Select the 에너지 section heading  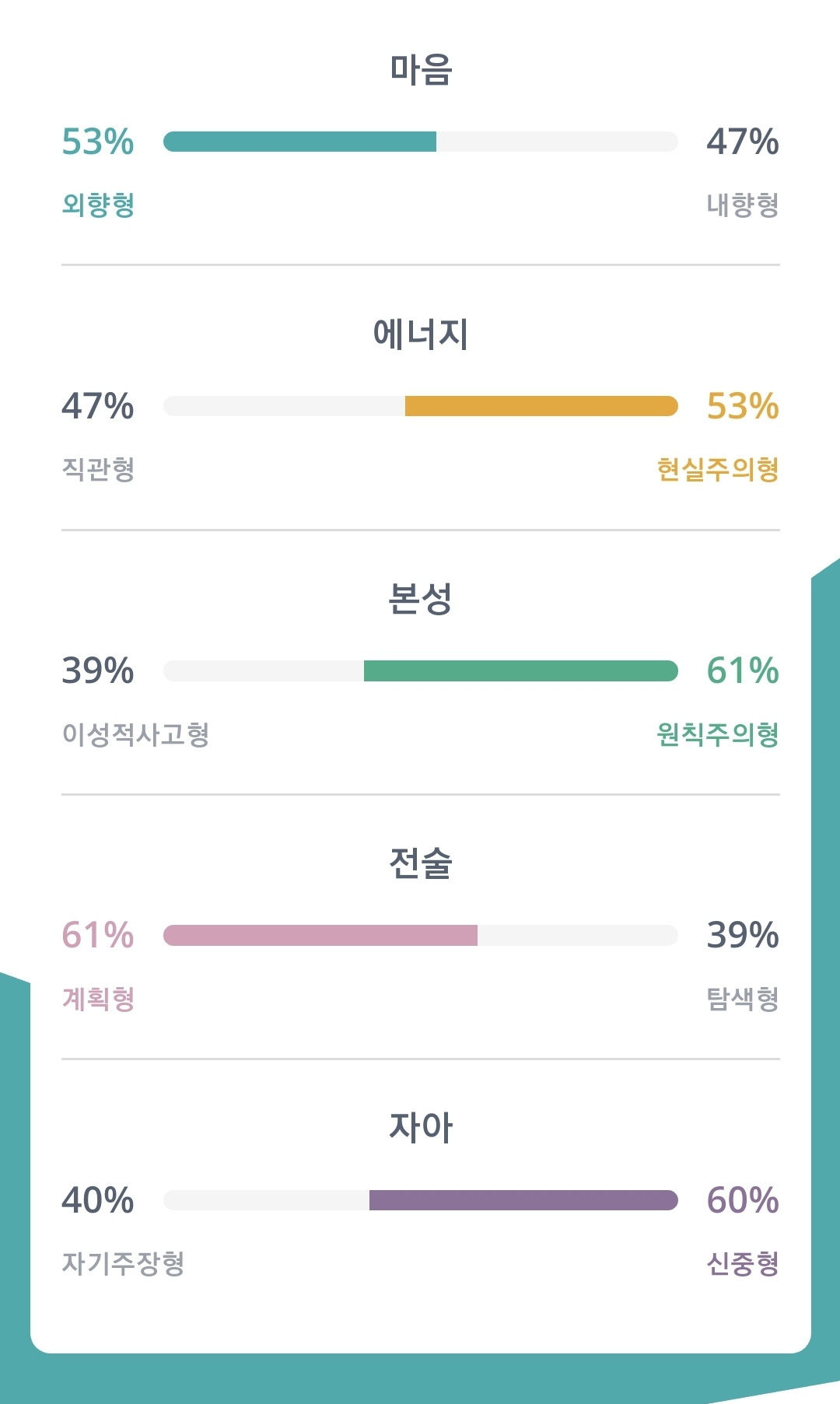(x=421, y=334)
